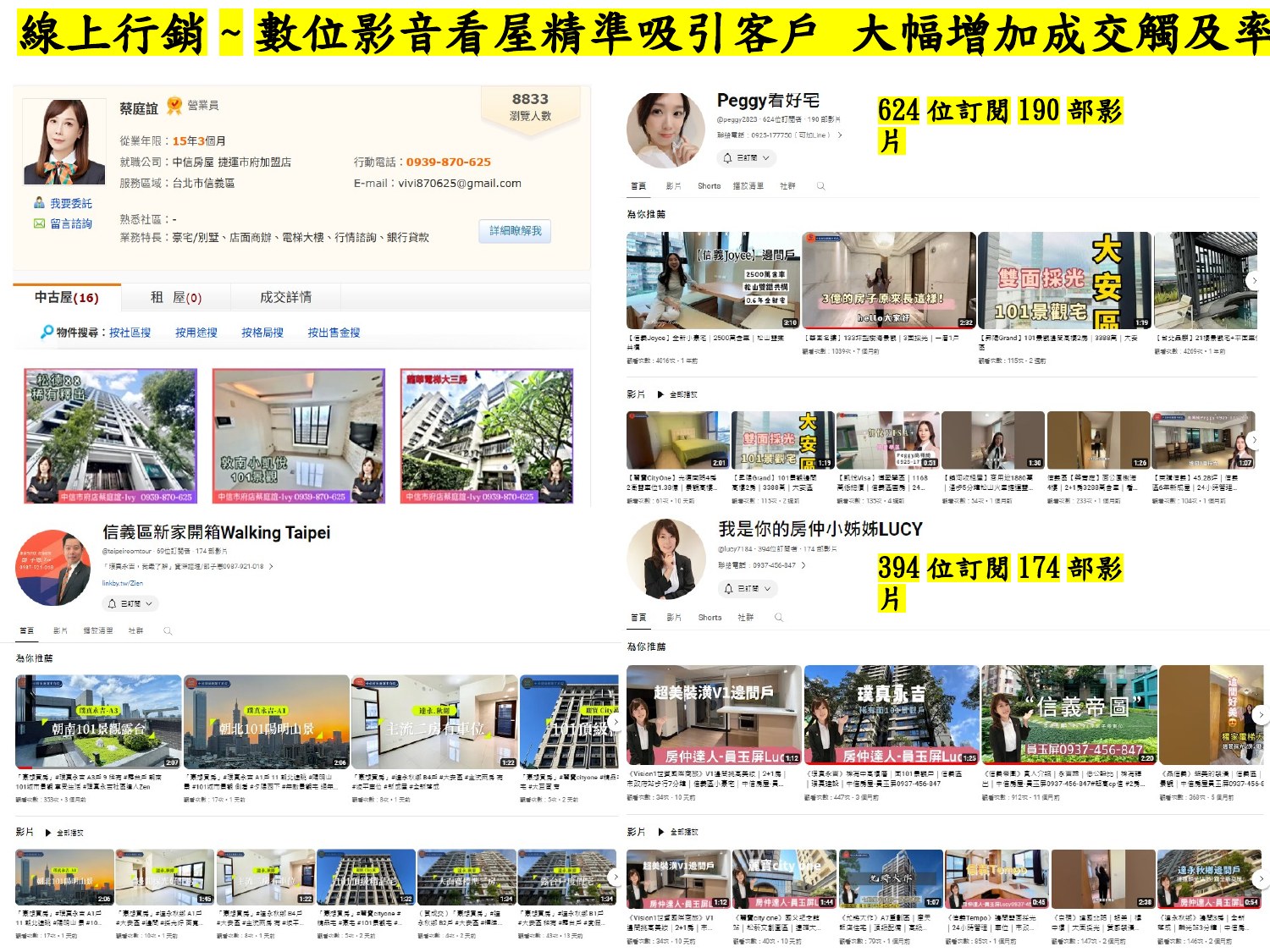The height and width of the screenshot is (952, 1270).
Task: Click the 物件搜尋 magnifier icon
Action: [47, 332]
